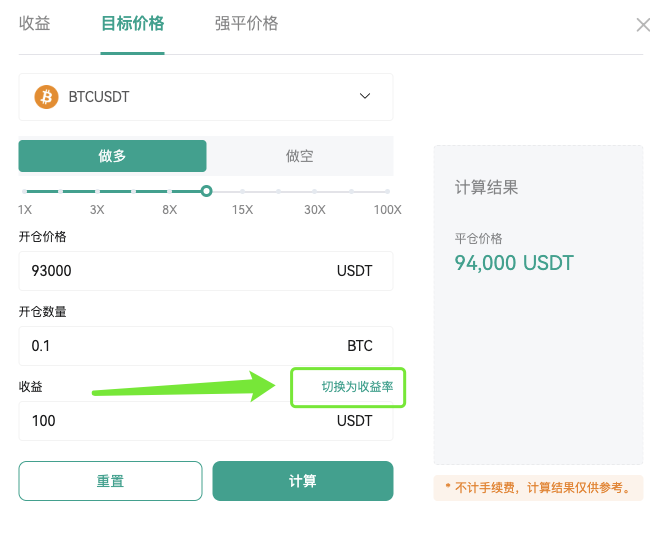Set leverage slider to 100X mark
This screenshot has width=650, height=548.
pyautogui.click(x=387, y=192)
